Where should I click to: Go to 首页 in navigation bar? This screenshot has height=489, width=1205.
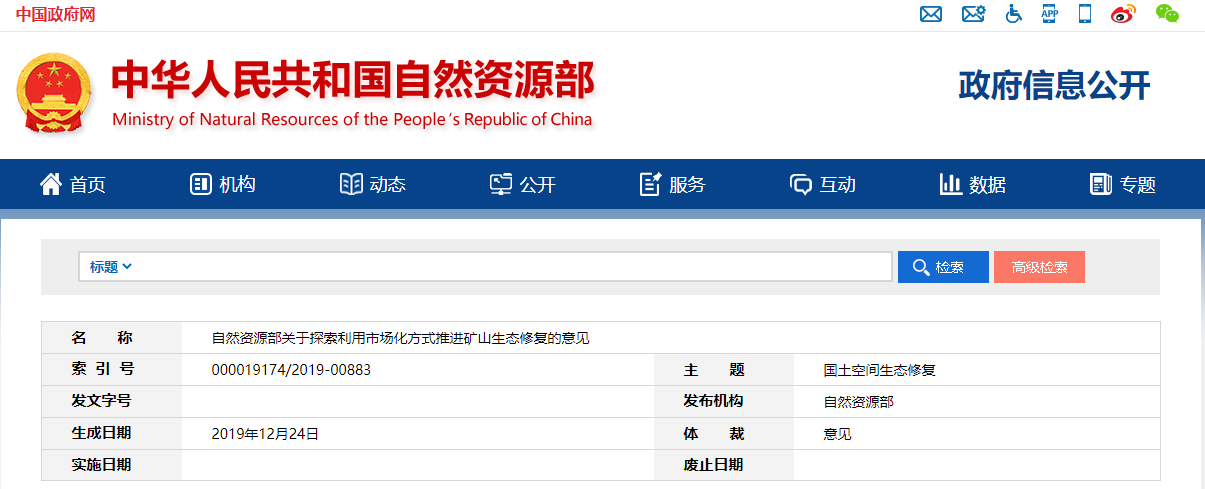[x=72, y=185]
